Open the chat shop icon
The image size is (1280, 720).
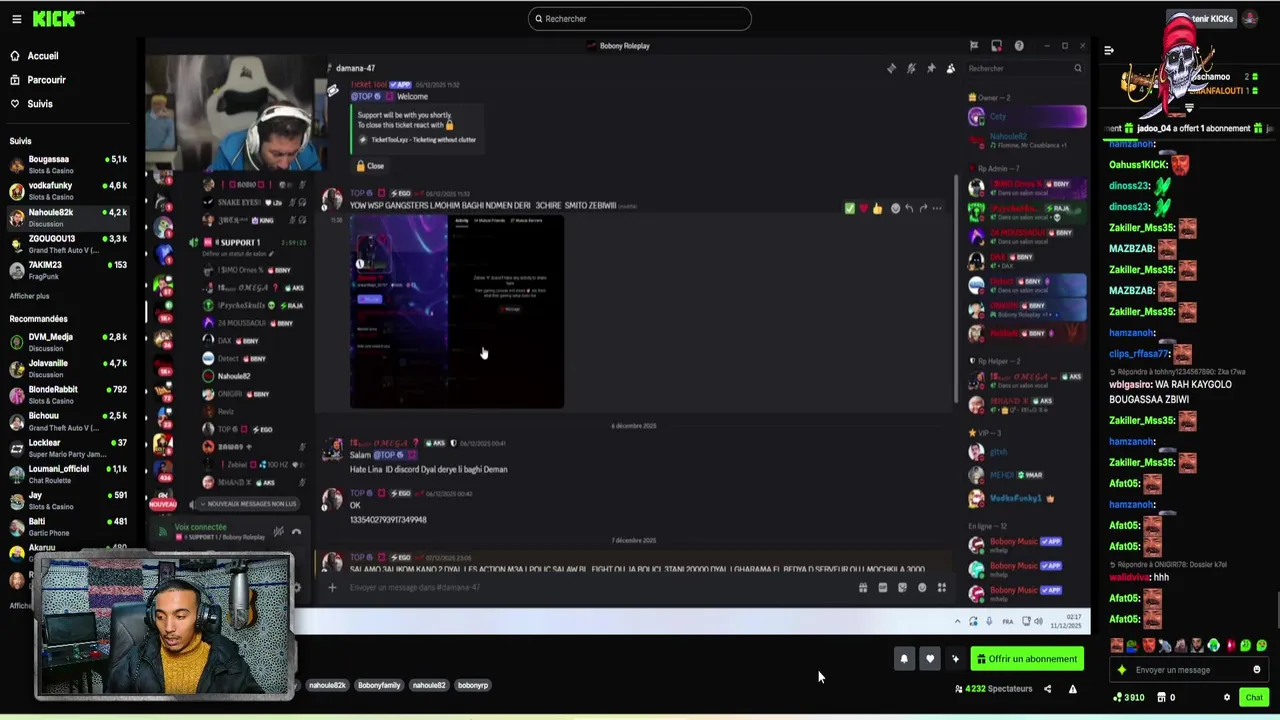[x=1164, y=697]
